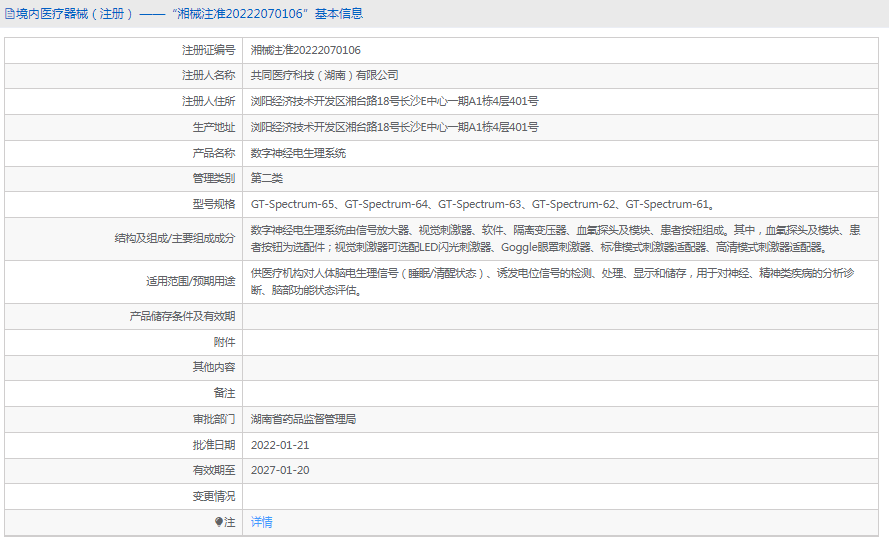The image size is (889, 545).
Task: Select the 第二类 category value
Action: pyautogui.click(x=266, y=179)
